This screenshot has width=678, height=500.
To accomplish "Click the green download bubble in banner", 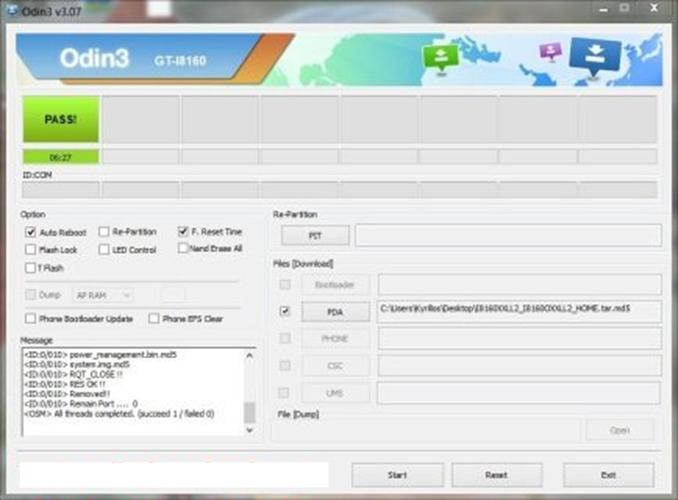I will (x=440, y=57).
